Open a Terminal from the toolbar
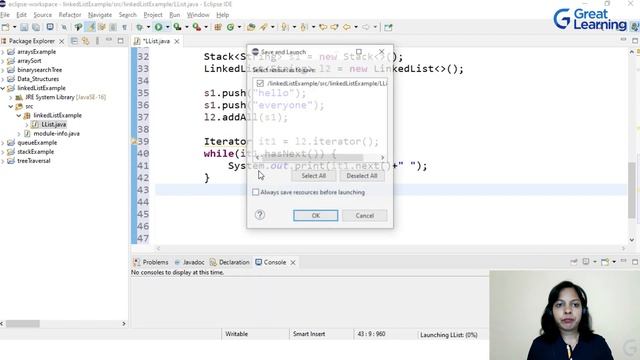The width and height of the screenshot is (640, 360). 50,27
